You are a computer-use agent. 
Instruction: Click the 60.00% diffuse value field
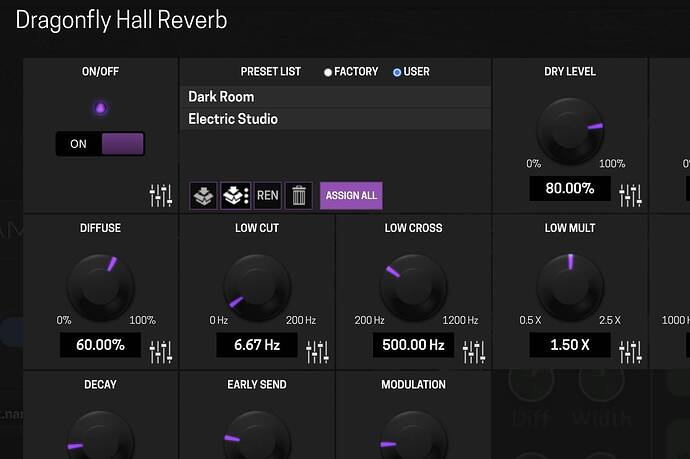tap(100, 345)
